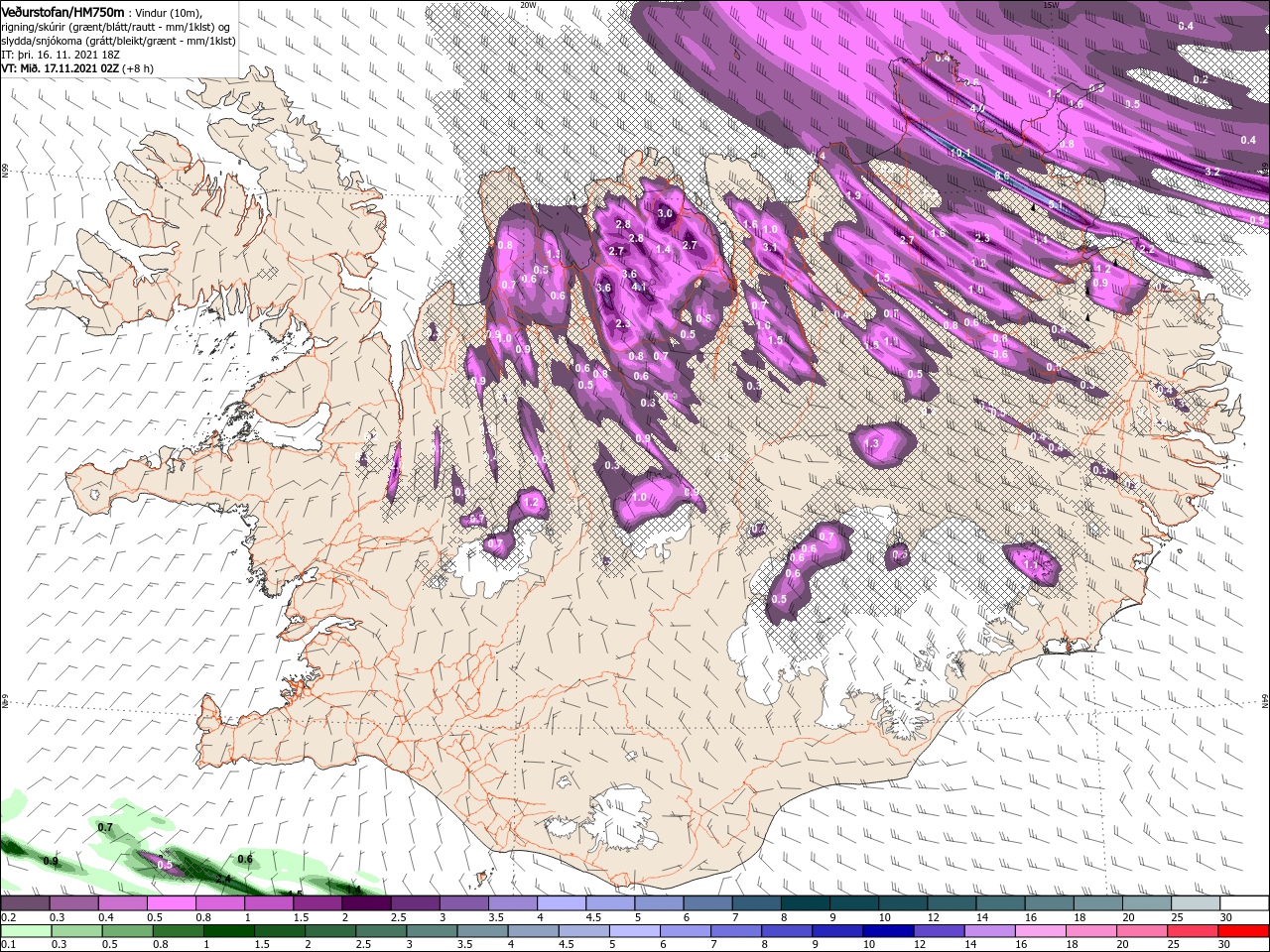
Task: Click the 3.1 precipitation value on the map
Action: [x=769, y=246]
